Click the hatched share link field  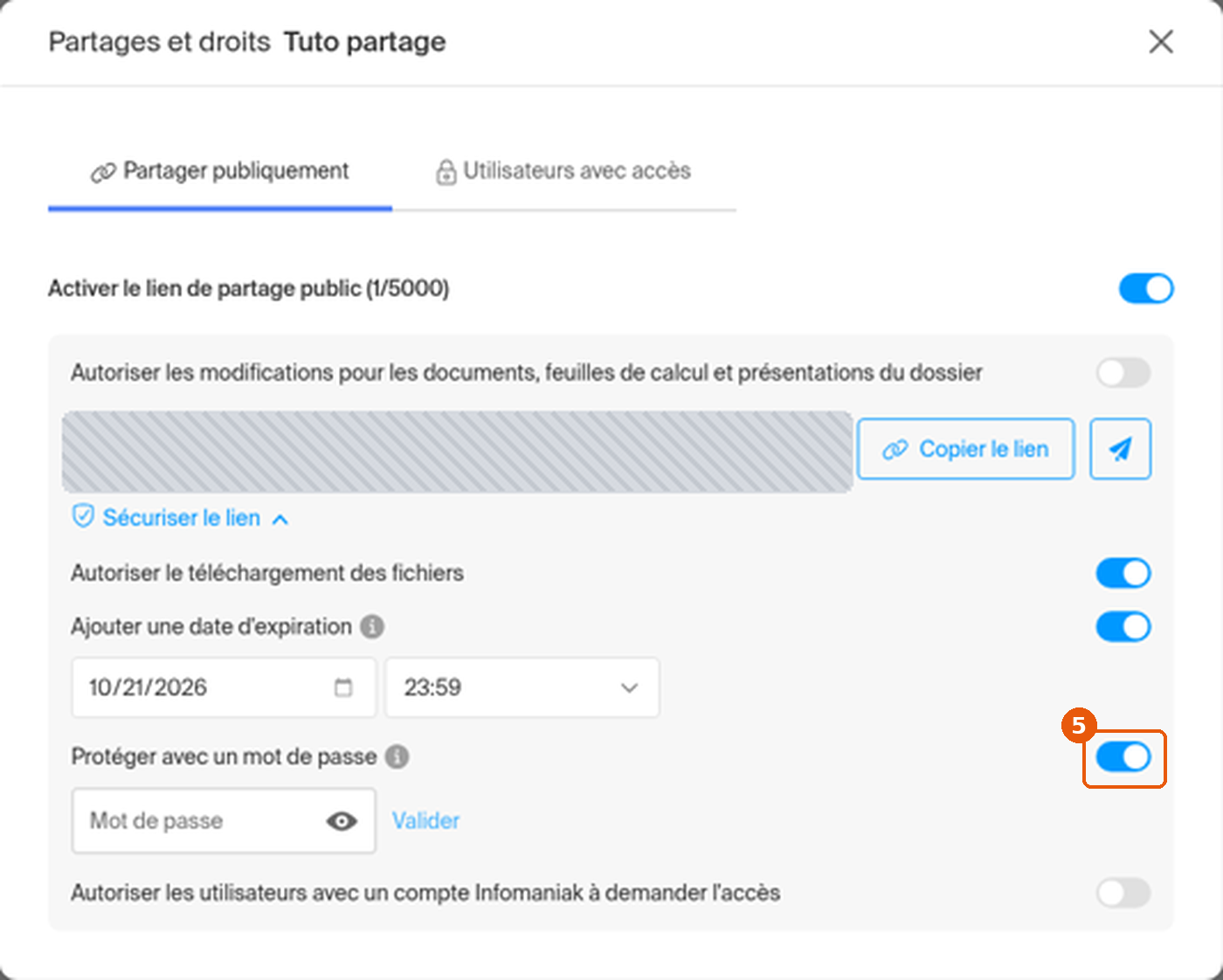(458, 452)
